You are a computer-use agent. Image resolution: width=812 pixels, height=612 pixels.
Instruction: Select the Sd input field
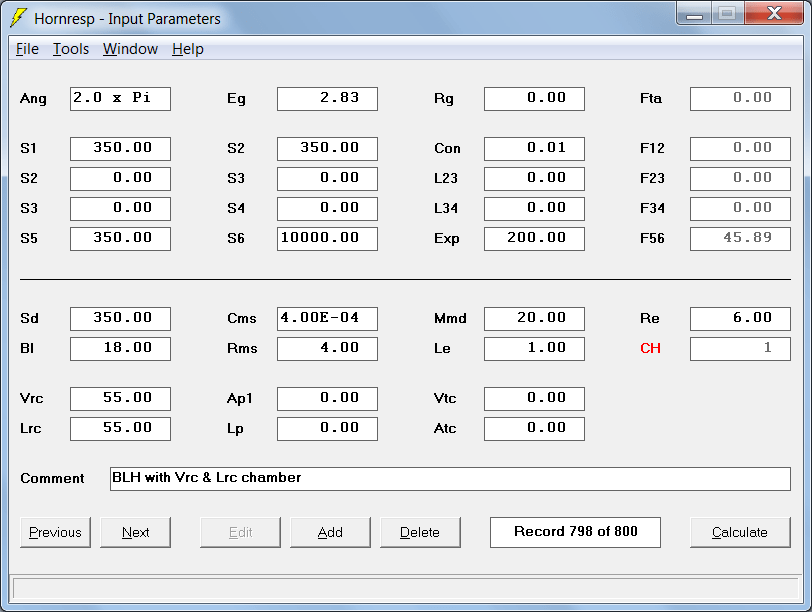point(120,319)
